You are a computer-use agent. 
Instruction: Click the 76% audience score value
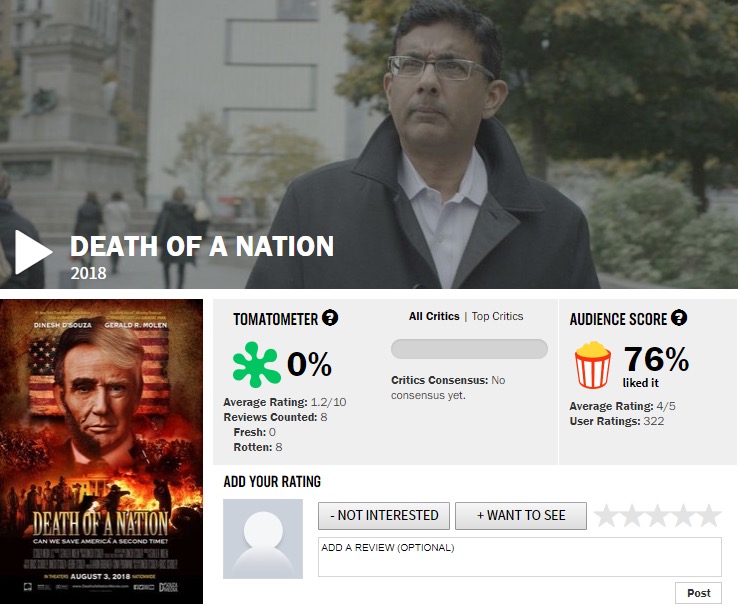[x=656, y=359]
